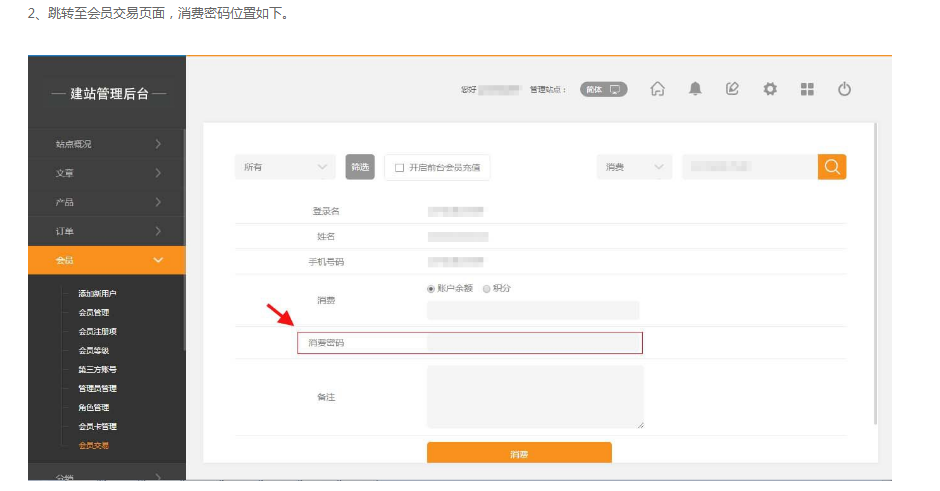Select 账户余额 radio button
Viewport: 940px width, 491px height.
coord(431,288)
